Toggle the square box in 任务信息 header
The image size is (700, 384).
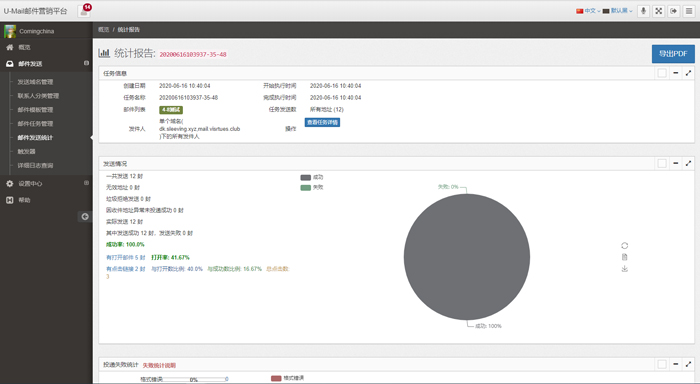pos(662,73)
